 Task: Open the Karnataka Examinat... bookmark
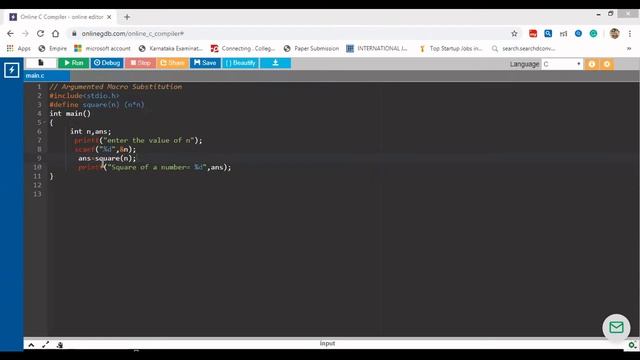click(x=170, y=48)
